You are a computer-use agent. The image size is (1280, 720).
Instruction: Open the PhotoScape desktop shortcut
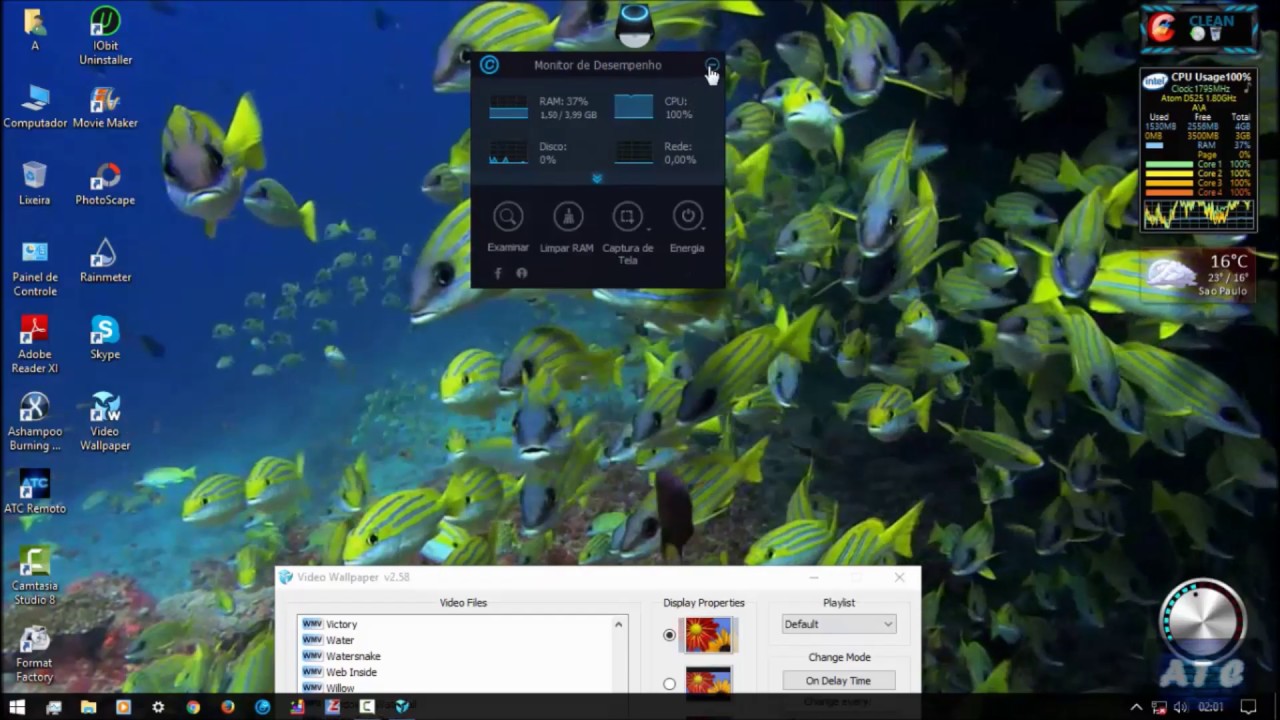pos(105,184)
